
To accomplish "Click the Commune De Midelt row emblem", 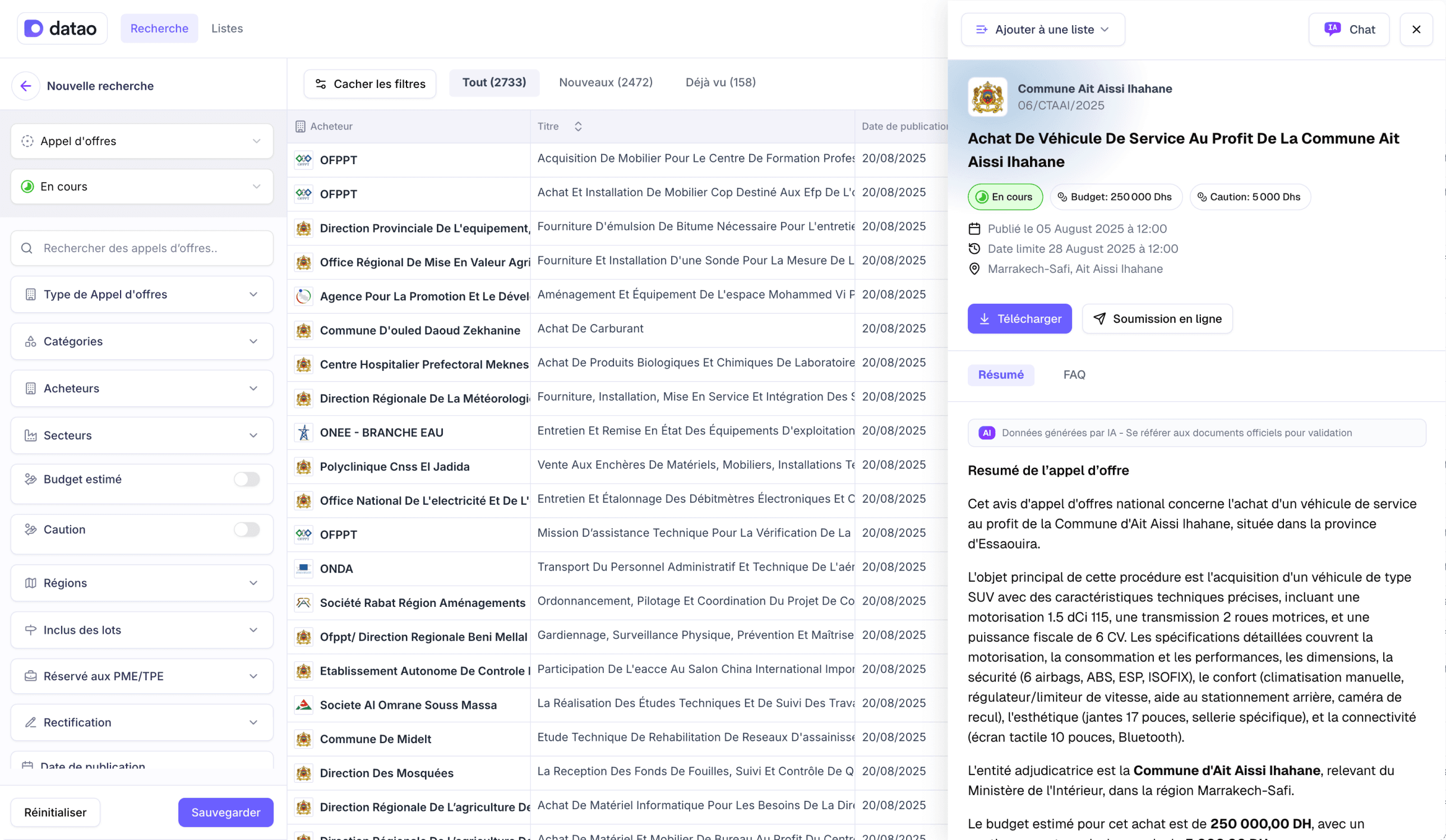I will pos(303,739).
